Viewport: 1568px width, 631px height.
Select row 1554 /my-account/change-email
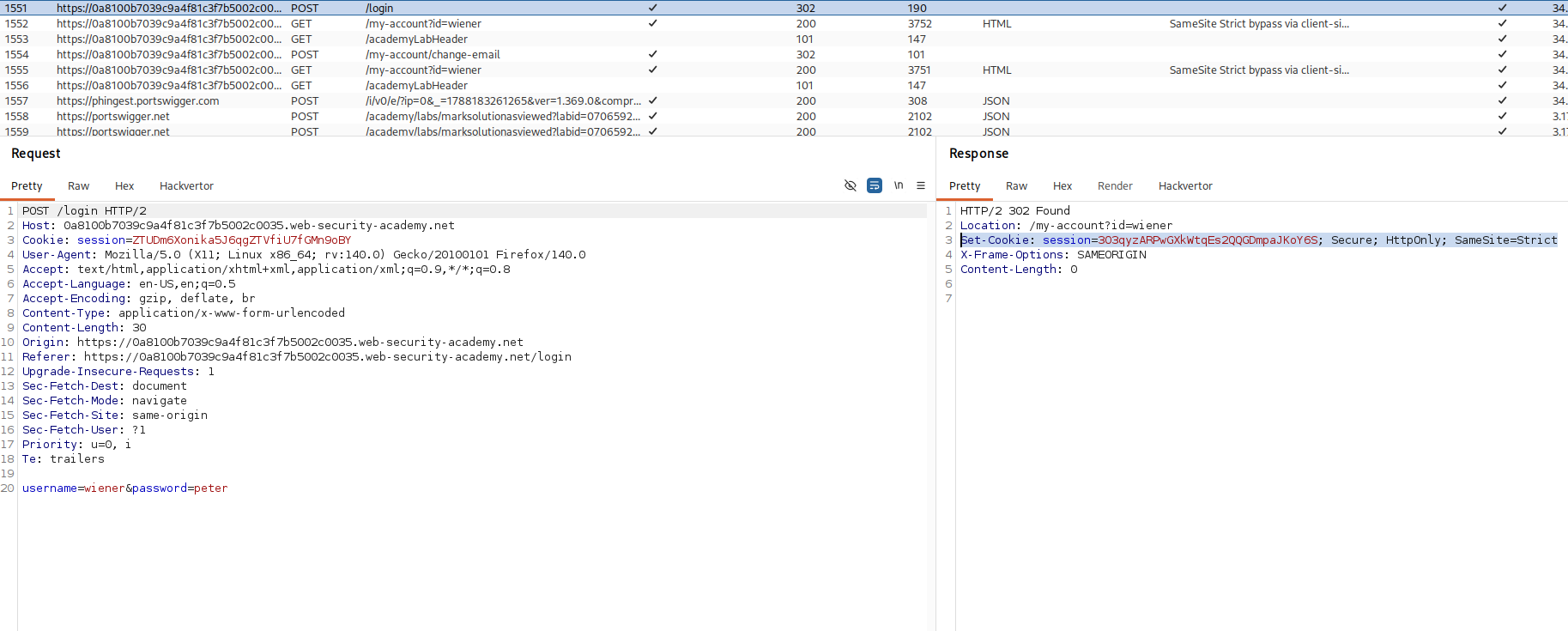click(x=784, y=54)
